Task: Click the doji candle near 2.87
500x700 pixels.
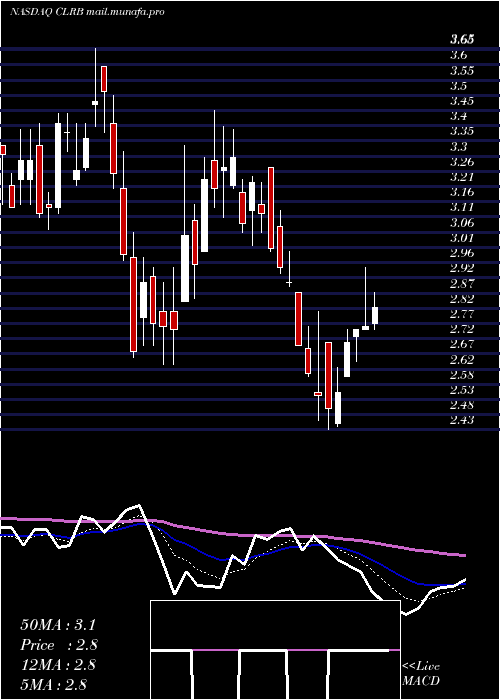Action: [289, 283]
